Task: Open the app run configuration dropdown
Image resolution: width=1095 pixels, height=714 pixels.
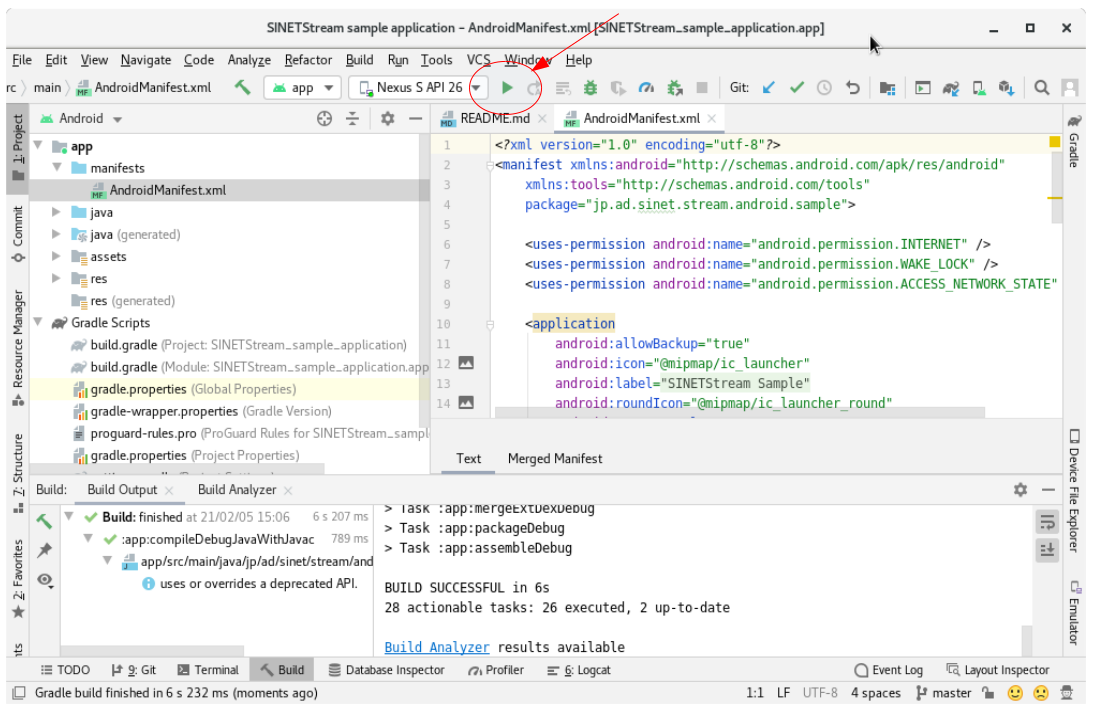Action: coord(302,88)
